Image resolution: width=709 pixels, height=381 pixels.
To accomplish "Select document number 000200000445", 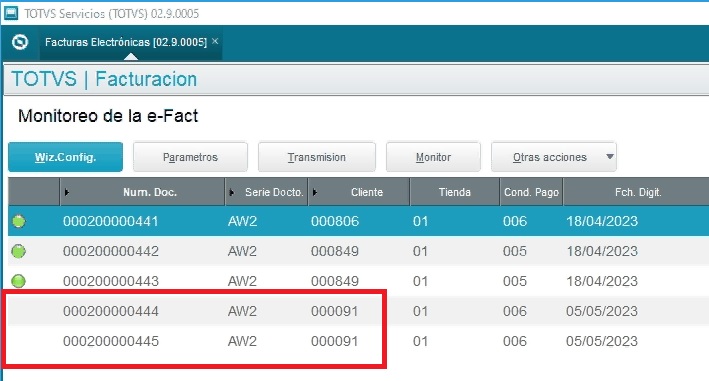I will [111, 341].
